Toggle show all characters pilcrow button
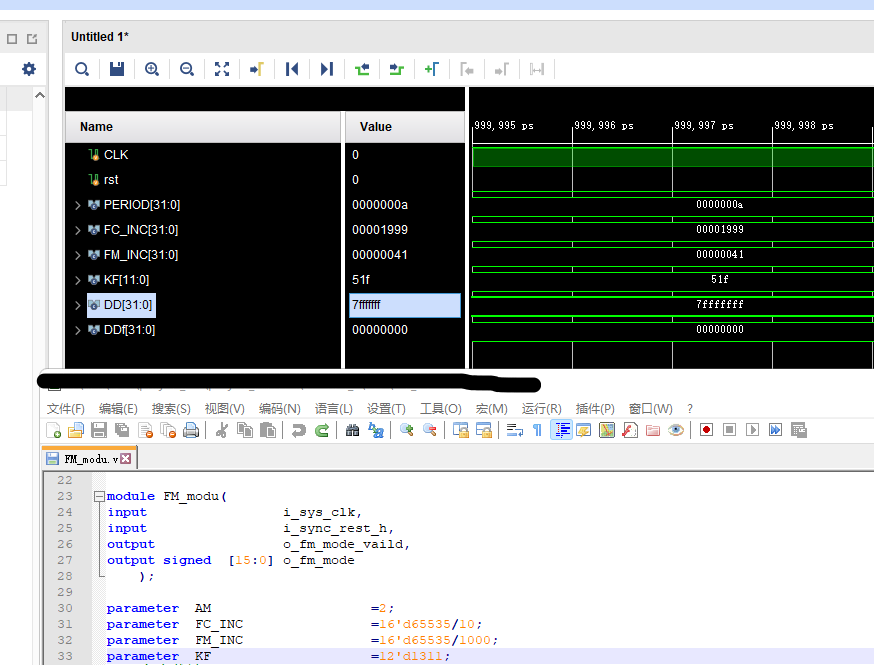Image resolution: width=874 pixels, height=665 pixels. pyautogui.click(x=537, y=430)
